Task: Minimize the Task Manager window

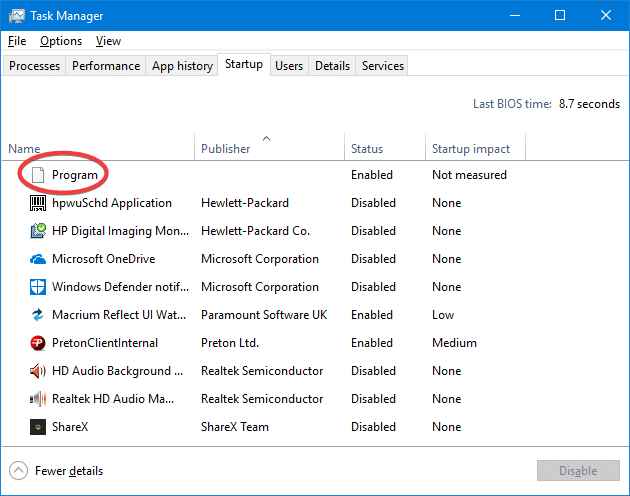Action: [x=515, y=16]
